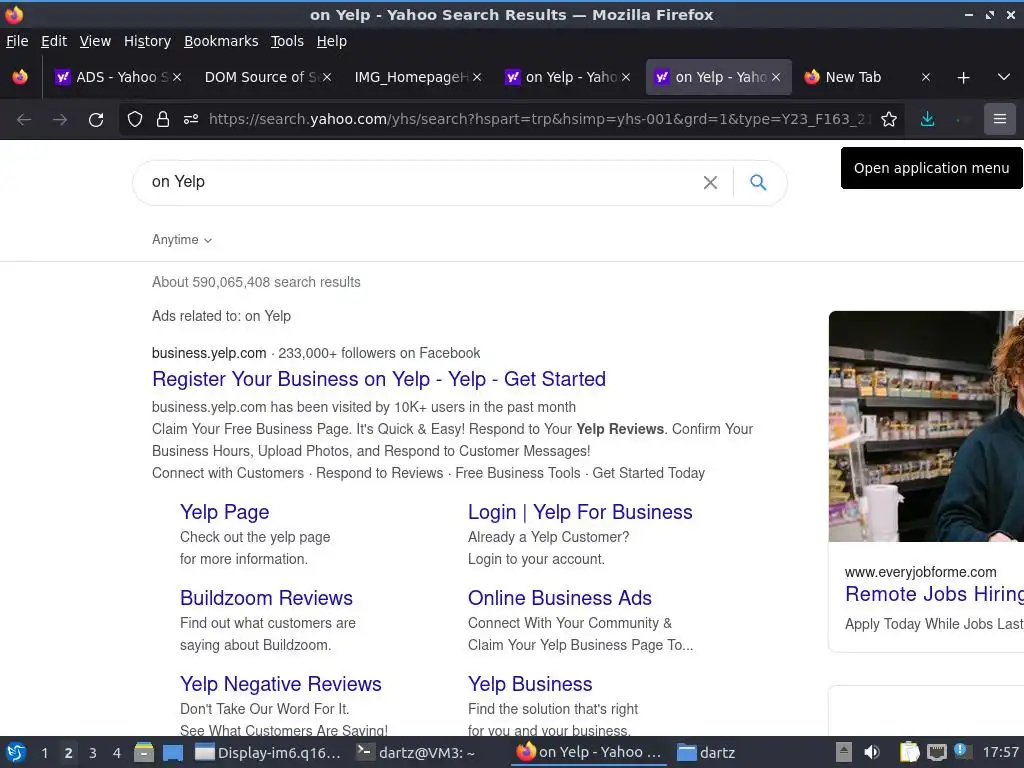1024x768 pixels.
Task: Click the 17:57 clock
Action: tap(1000, 752)
